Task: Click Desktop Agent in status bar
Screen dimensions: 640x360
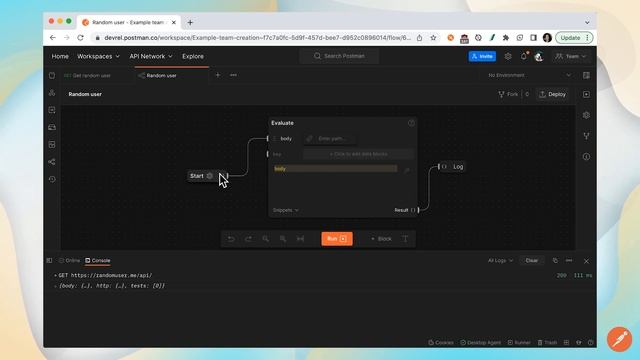Action: tap(480, 342)
